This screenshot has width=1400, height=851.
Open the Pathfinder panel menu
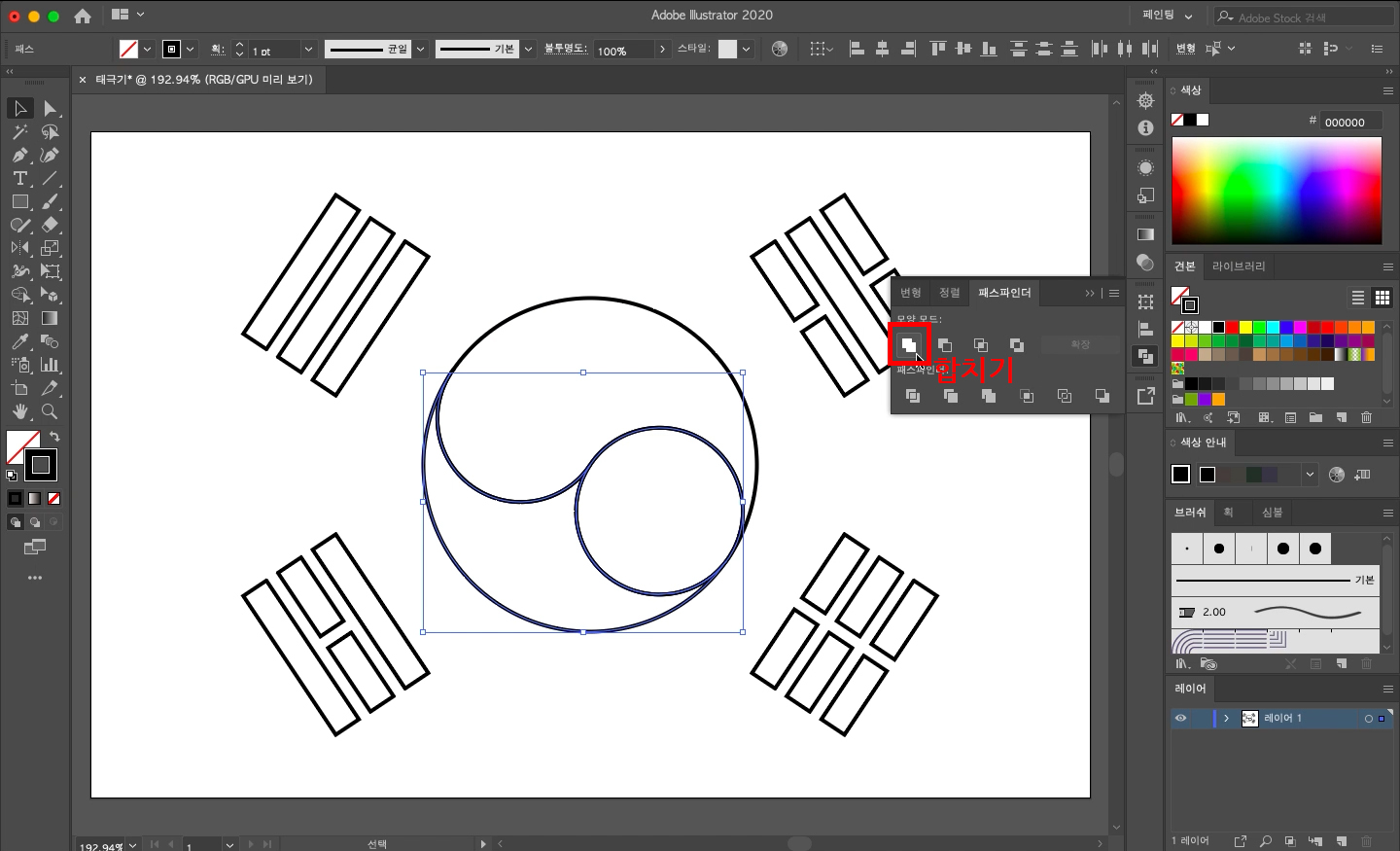(1114, 293)
